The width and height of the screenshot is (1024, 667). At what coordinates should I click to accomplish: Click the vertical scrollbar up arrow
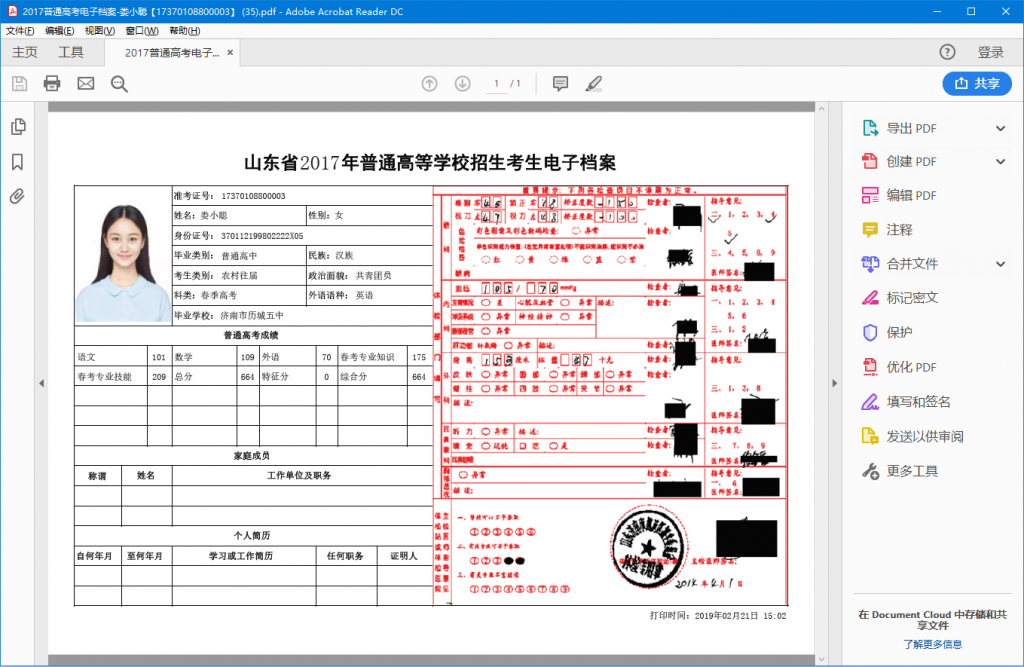coord(822,108)
